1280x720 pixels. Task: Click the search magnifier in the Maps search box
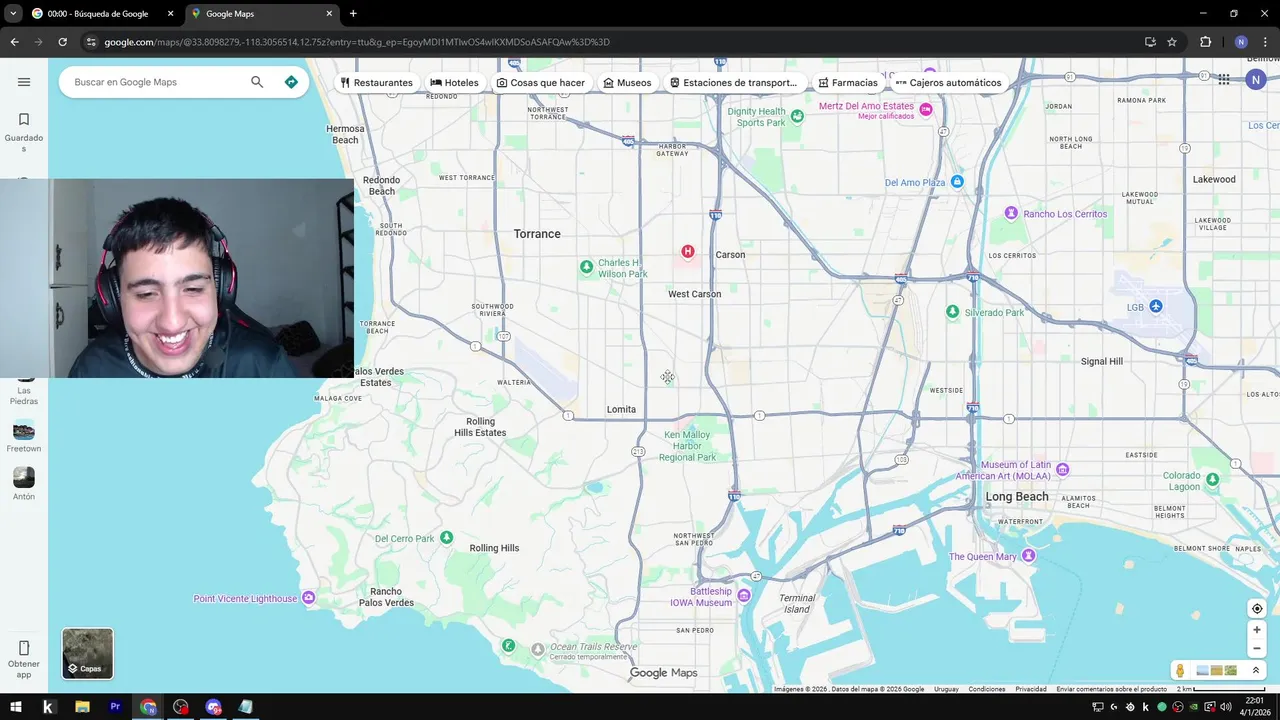[257, 82]
